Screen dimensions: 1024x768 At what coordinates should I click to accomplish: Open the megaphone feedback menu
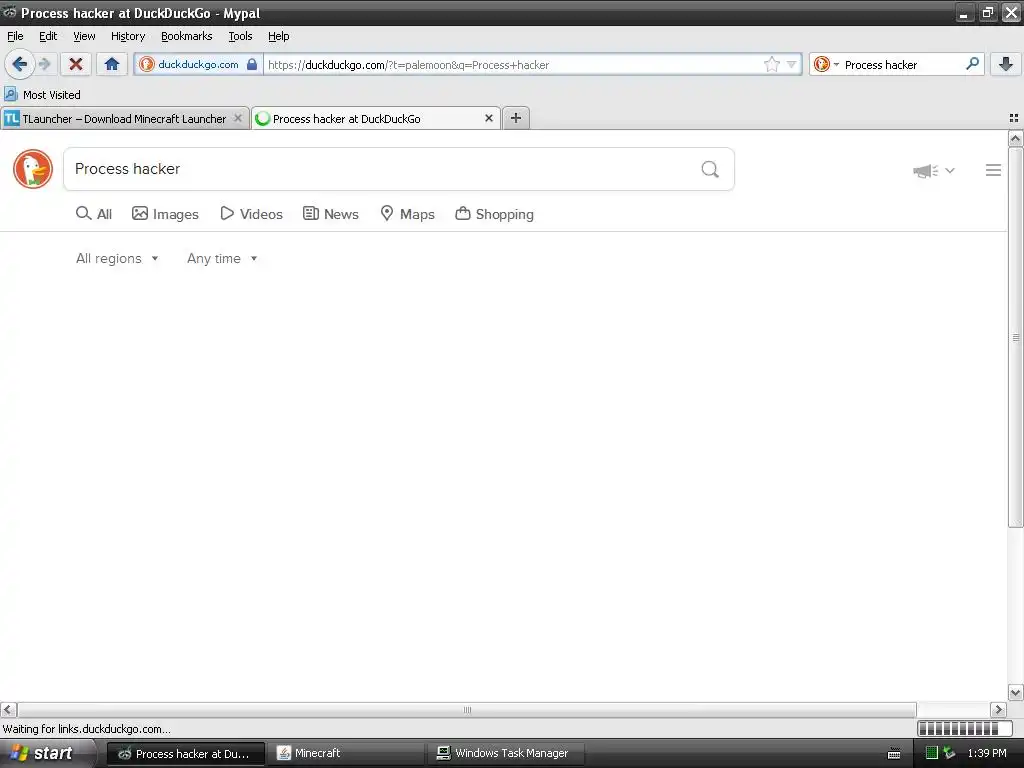[x=933, y=170]
